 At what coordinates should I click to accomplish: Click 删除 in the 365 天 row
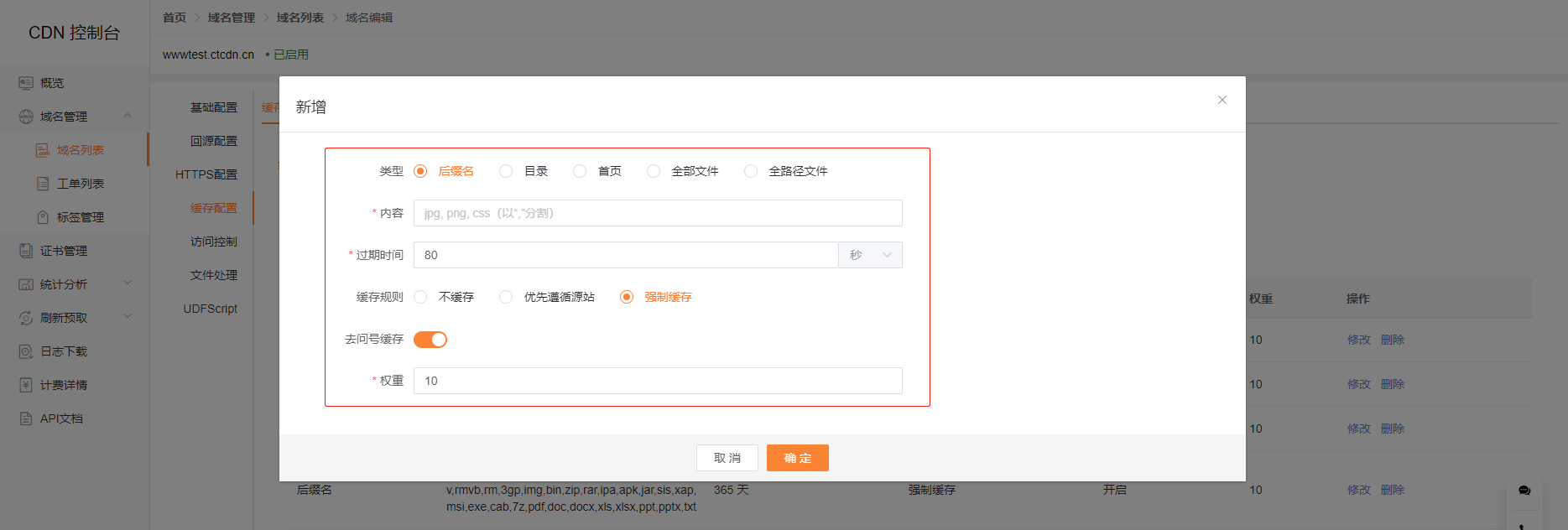click(x=1393, y=490)
